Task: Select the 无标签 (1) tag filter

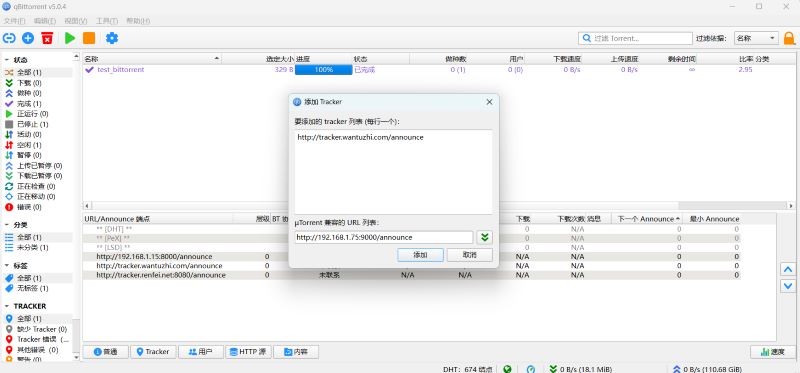Action: click(37, 288)
